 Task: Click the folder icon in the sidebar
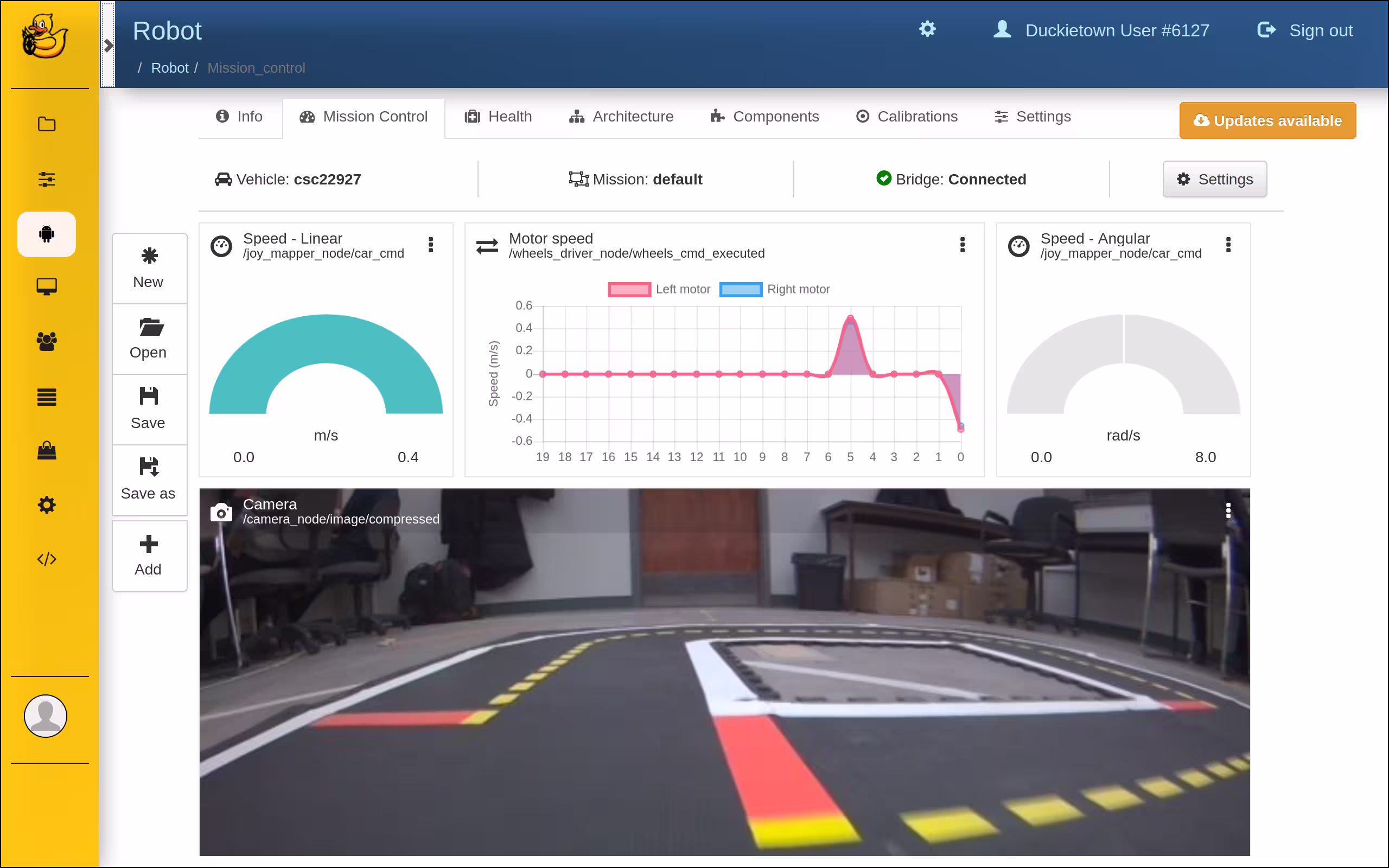click(x=46, y=124)
